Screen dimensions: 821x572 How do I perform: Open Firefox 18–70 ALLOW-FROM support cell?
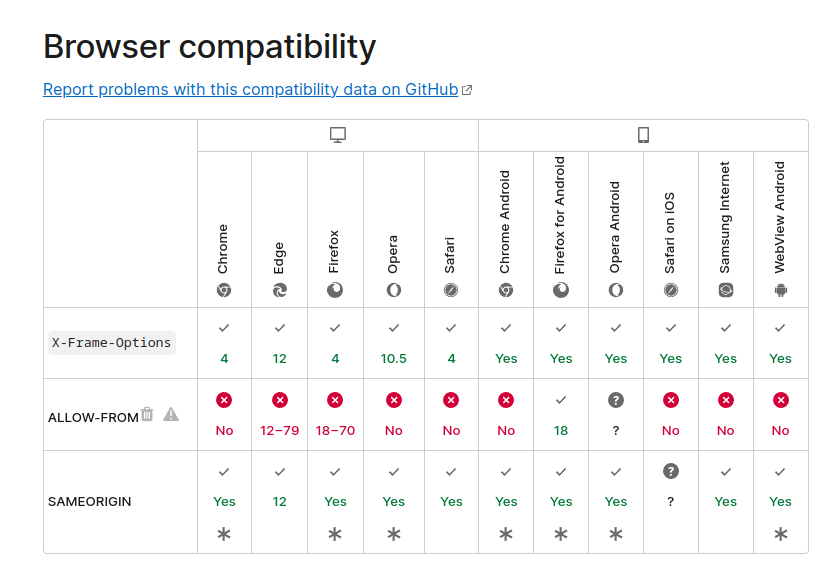point(335,414)
